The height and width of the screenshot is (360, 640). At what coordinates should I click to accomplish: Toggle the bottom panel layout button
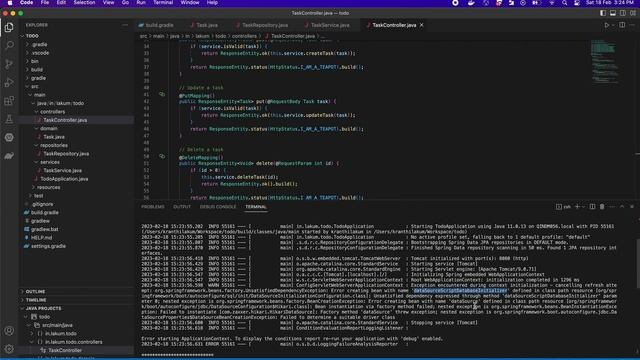pos(613,13)
